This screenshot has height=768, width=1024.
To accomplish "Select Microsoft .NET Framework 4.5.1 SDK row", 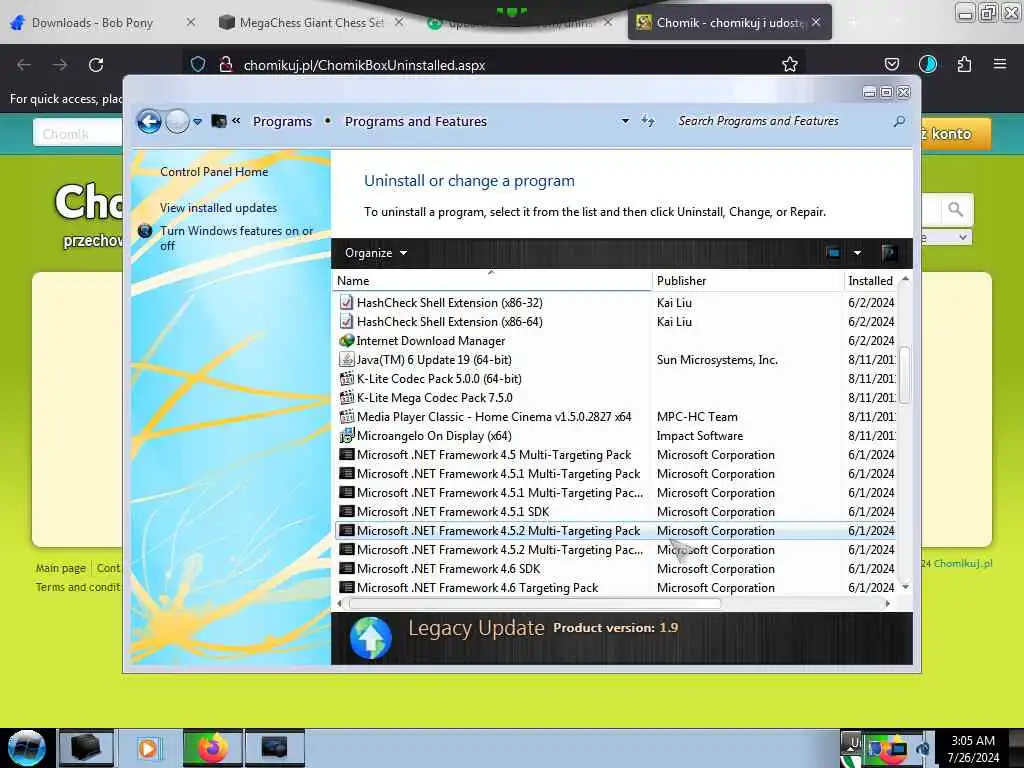I will pyautogui.click(x=615, y=511).
